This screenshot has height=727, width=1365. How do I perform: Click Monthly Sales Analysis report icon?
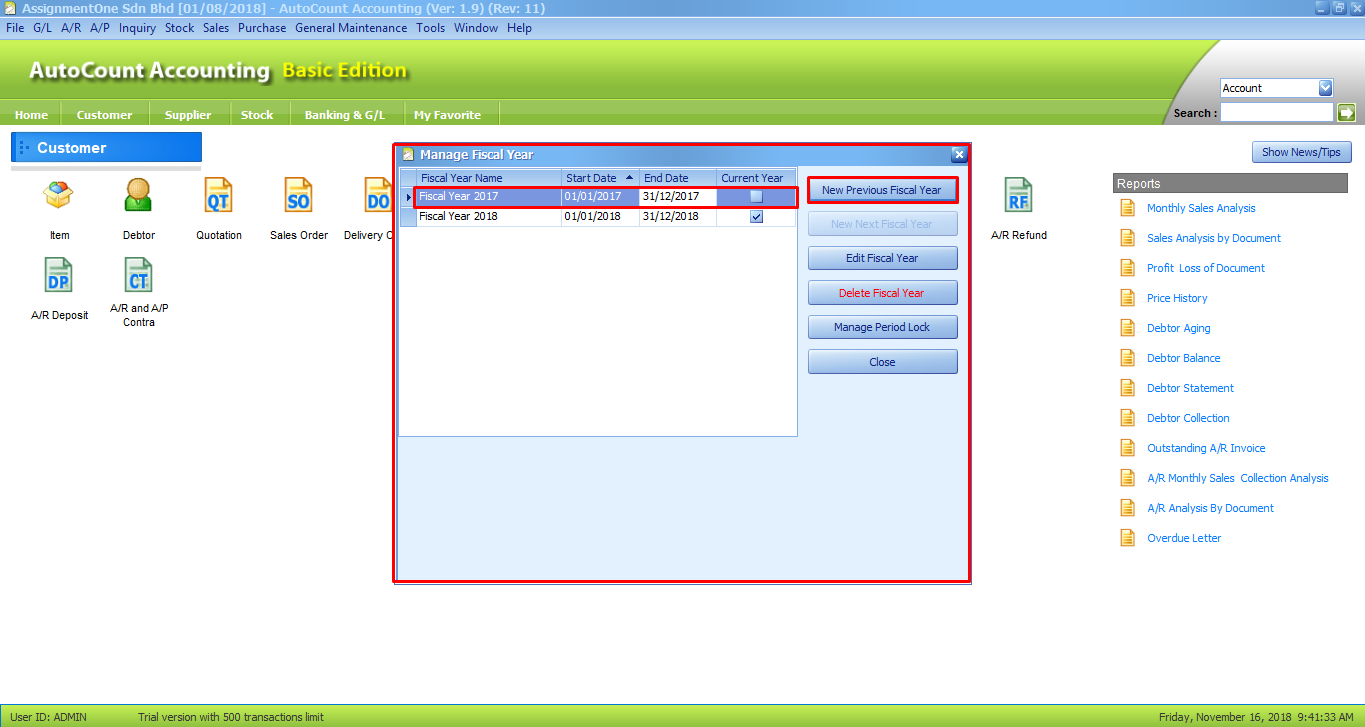point(1128,208)
